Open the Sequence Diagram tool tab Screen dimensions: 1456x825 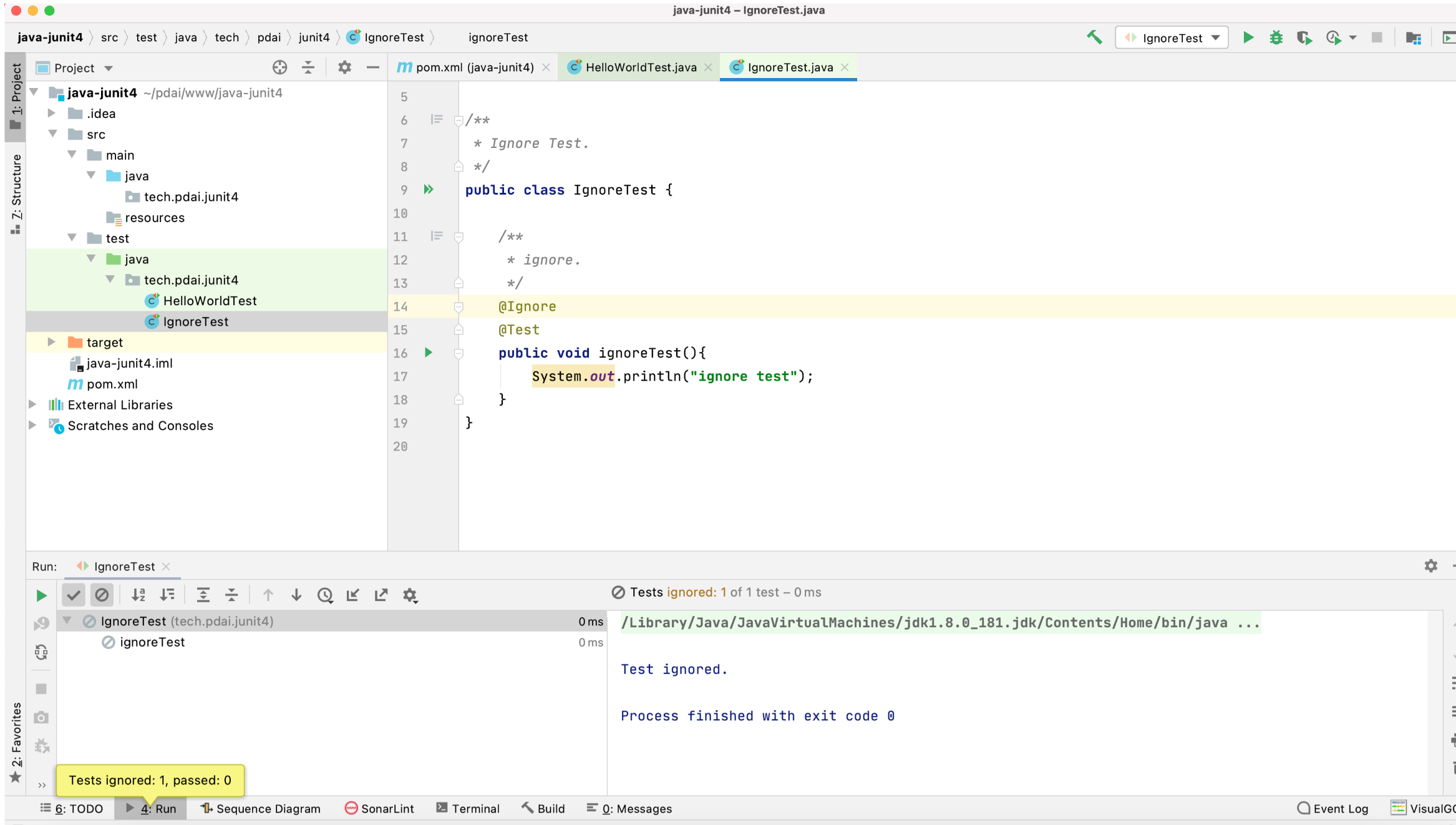[x=260, y=809]
